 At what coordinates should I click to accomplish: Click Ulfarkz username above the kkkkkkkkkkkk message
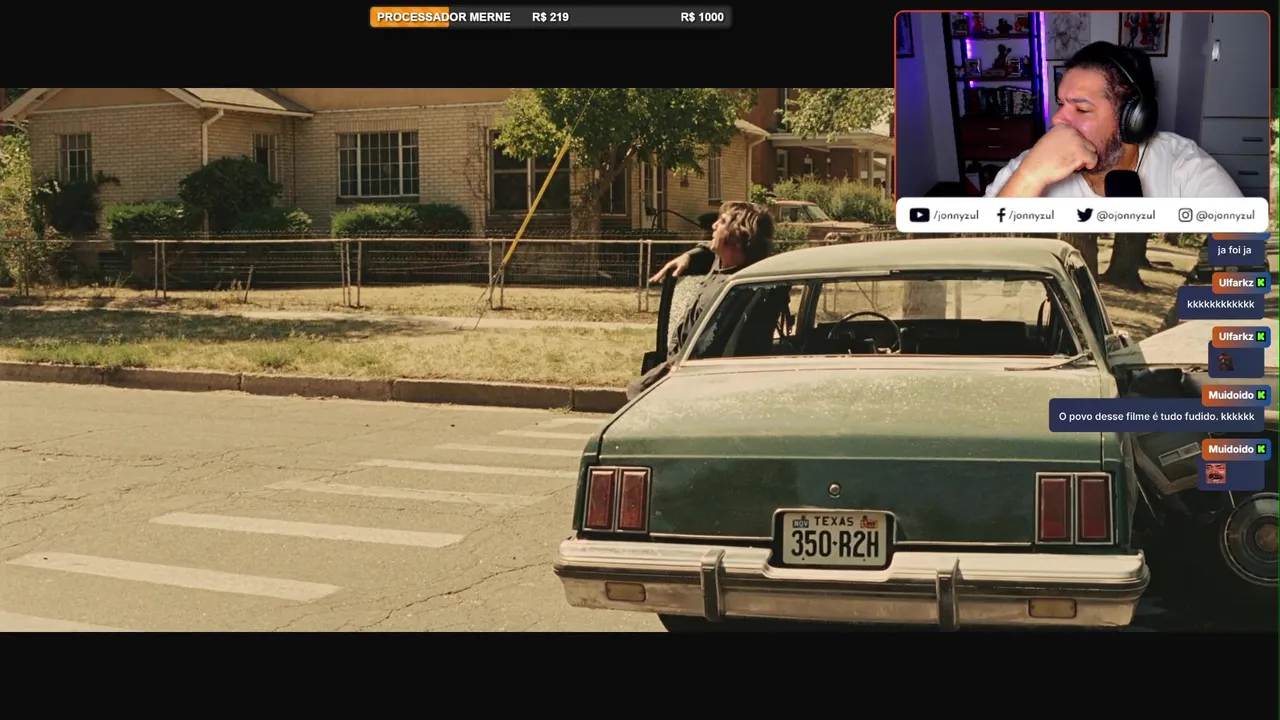[x=1236, y=283]
